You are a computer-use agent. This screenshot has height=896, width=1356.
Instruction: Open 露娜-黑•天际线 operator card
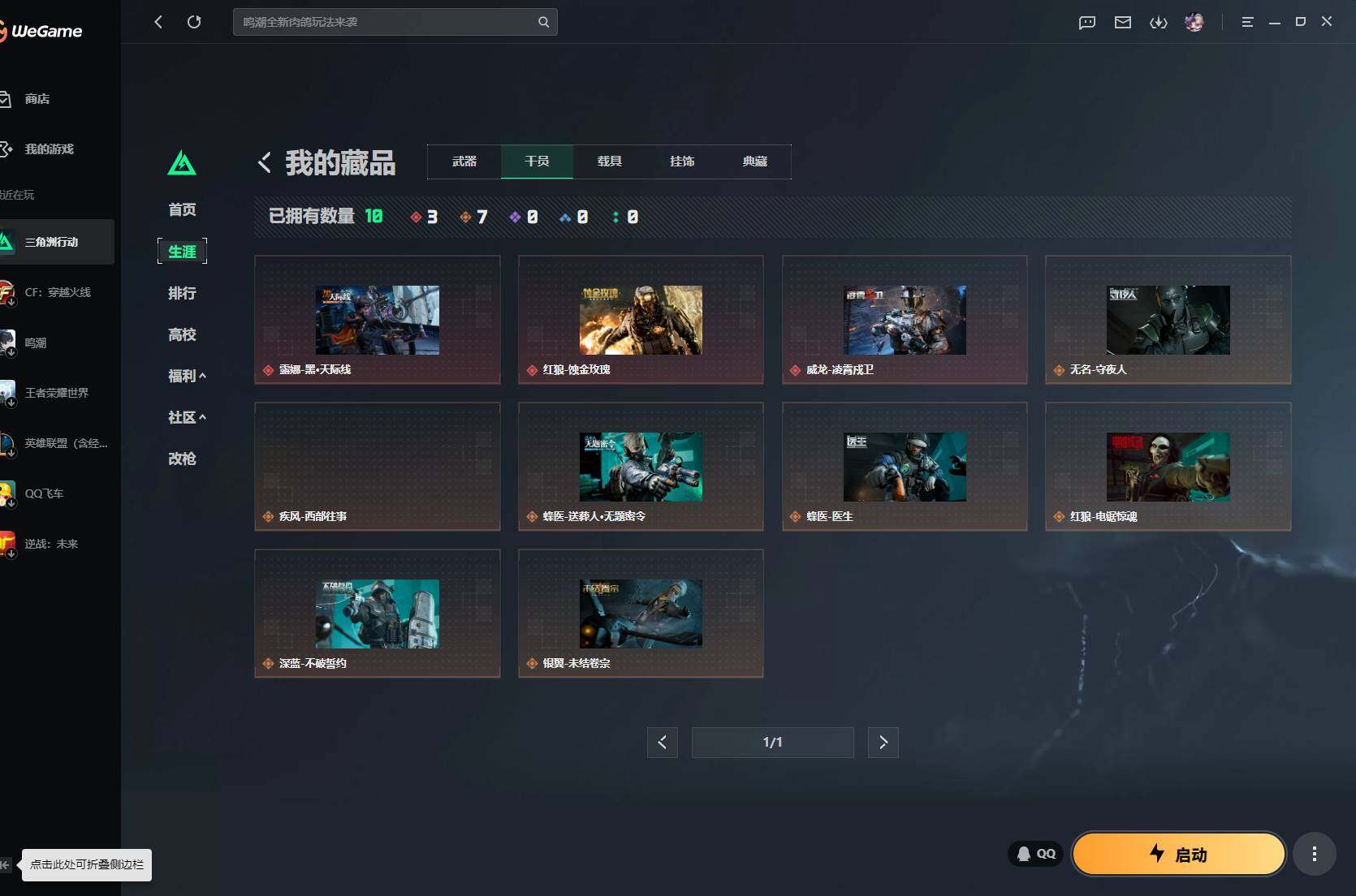(378, 320)
